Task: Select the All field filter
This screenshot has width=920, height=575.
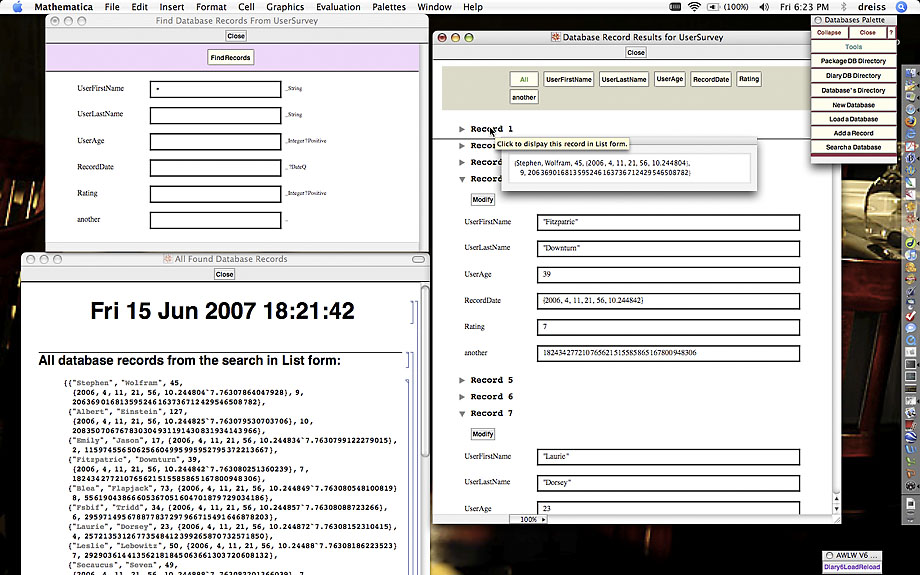Action: [x=523, y=79]
